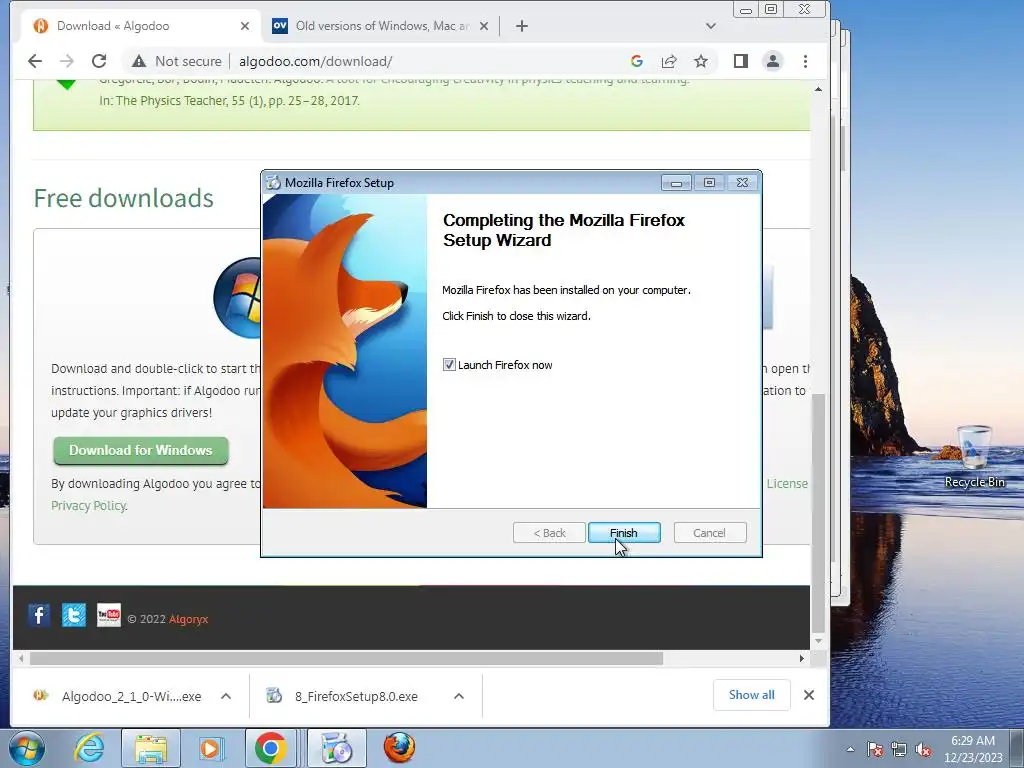The image size is (1024, 768).
Task: Bookmark this page with star icon
Action: pos(701,61)
